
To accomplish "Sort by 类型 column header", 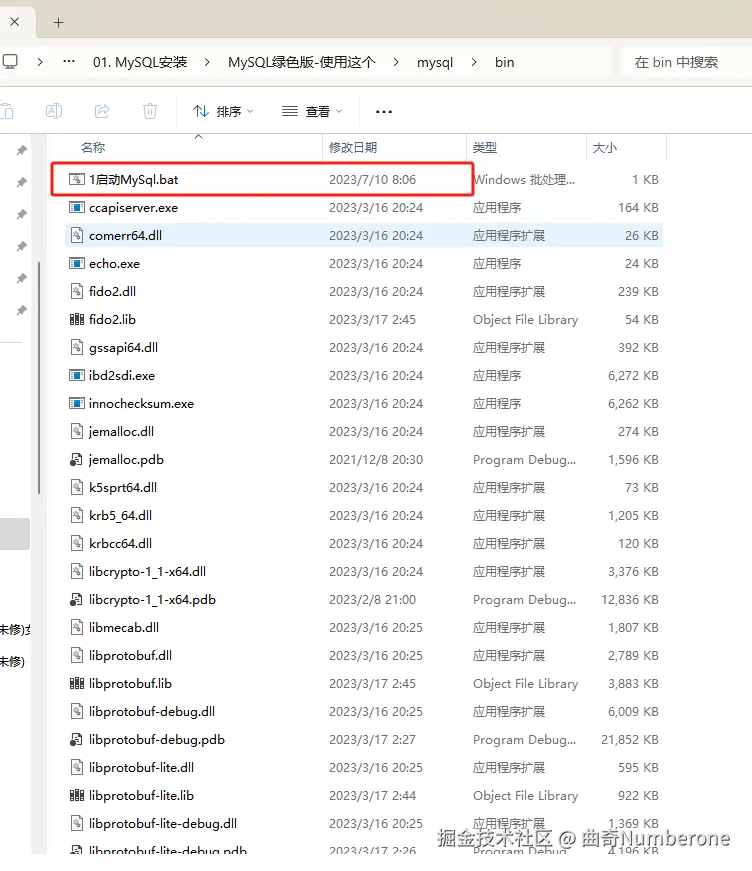I will coord(484,148).
